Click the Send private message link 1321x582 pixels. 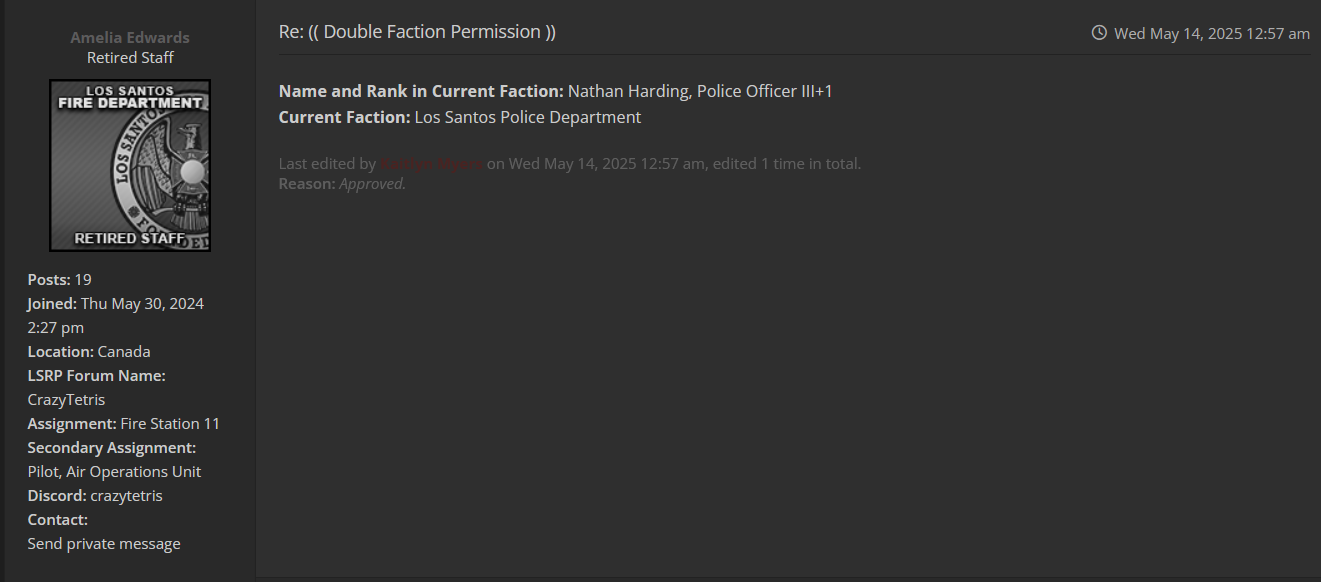point(104,544)
